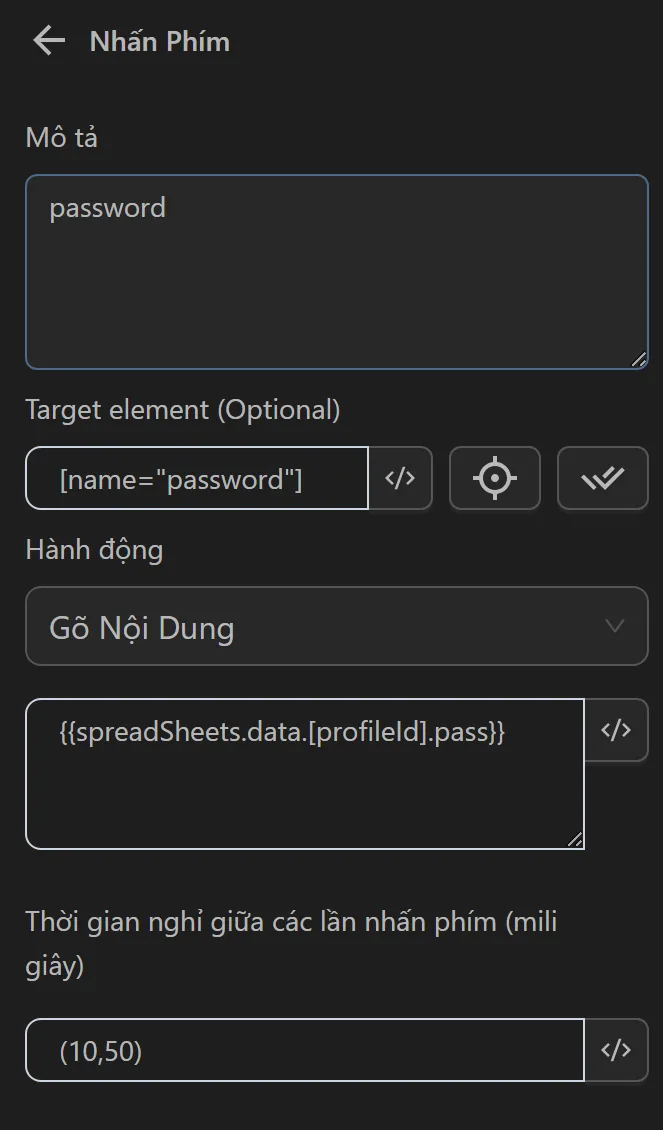The height and width of the screenshot is (1130, 663).
Task: Click the Nhấn Phím panel title
Action: pos(160,42)
